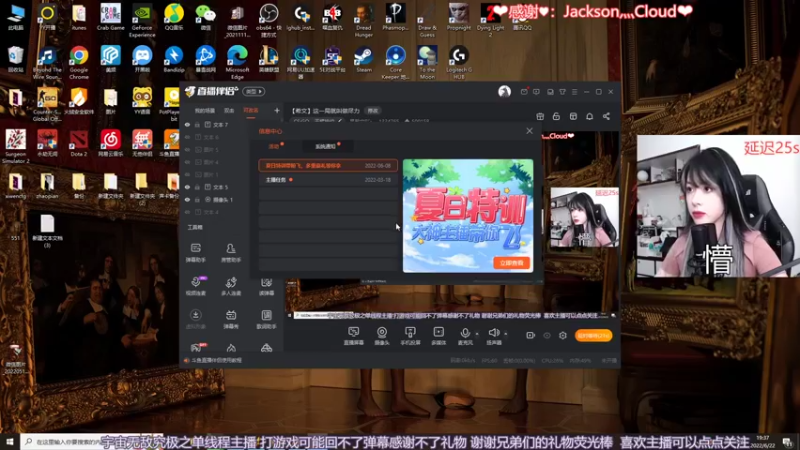Viewport: 800px width, 450px height.
Task: Open the user avatar in title bar
Action: pos(505,92)
